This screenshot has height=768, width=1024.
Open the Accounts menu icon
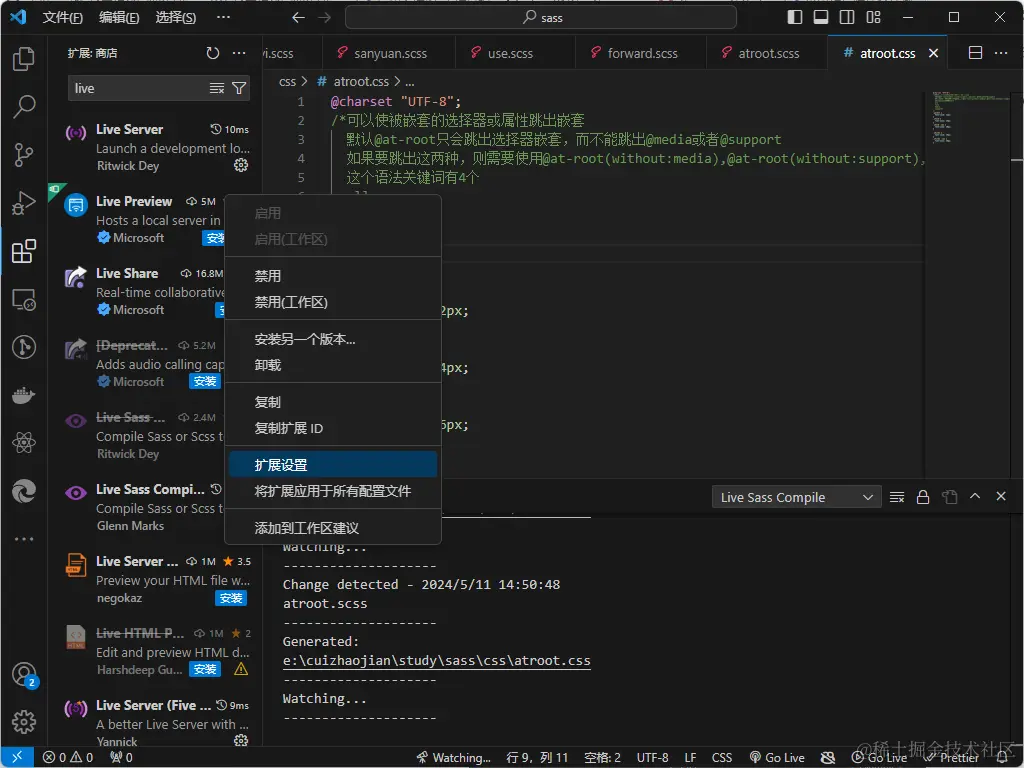pyautogui.click(x=24, y=674)
